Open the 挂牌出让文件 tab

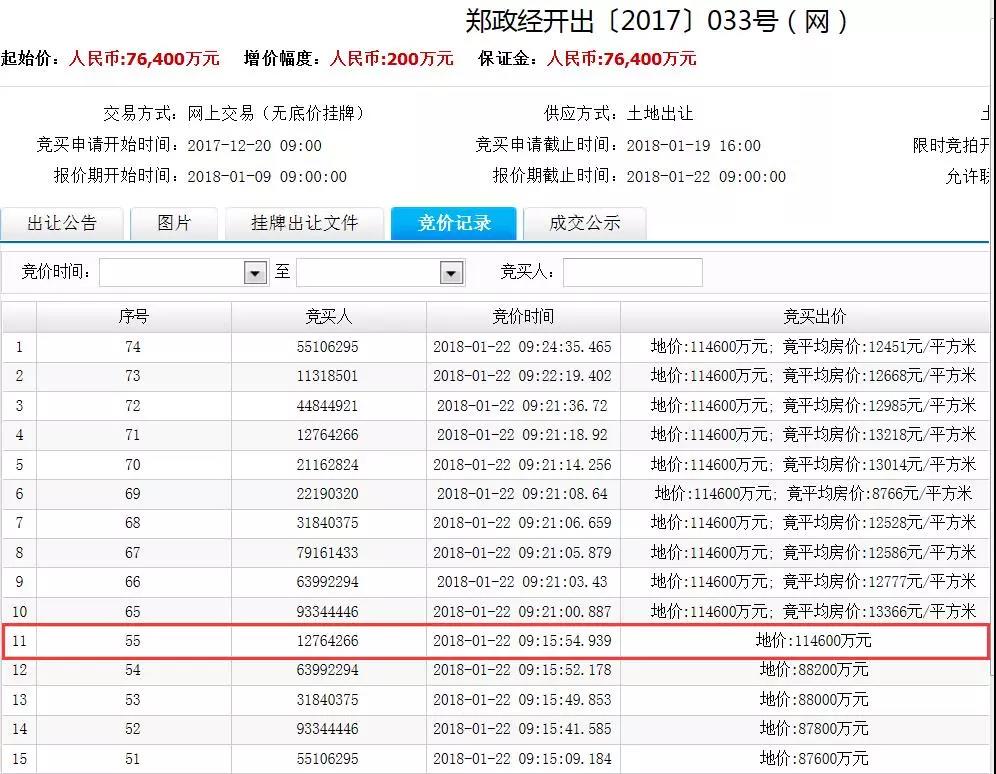click(x=304, y=223)
